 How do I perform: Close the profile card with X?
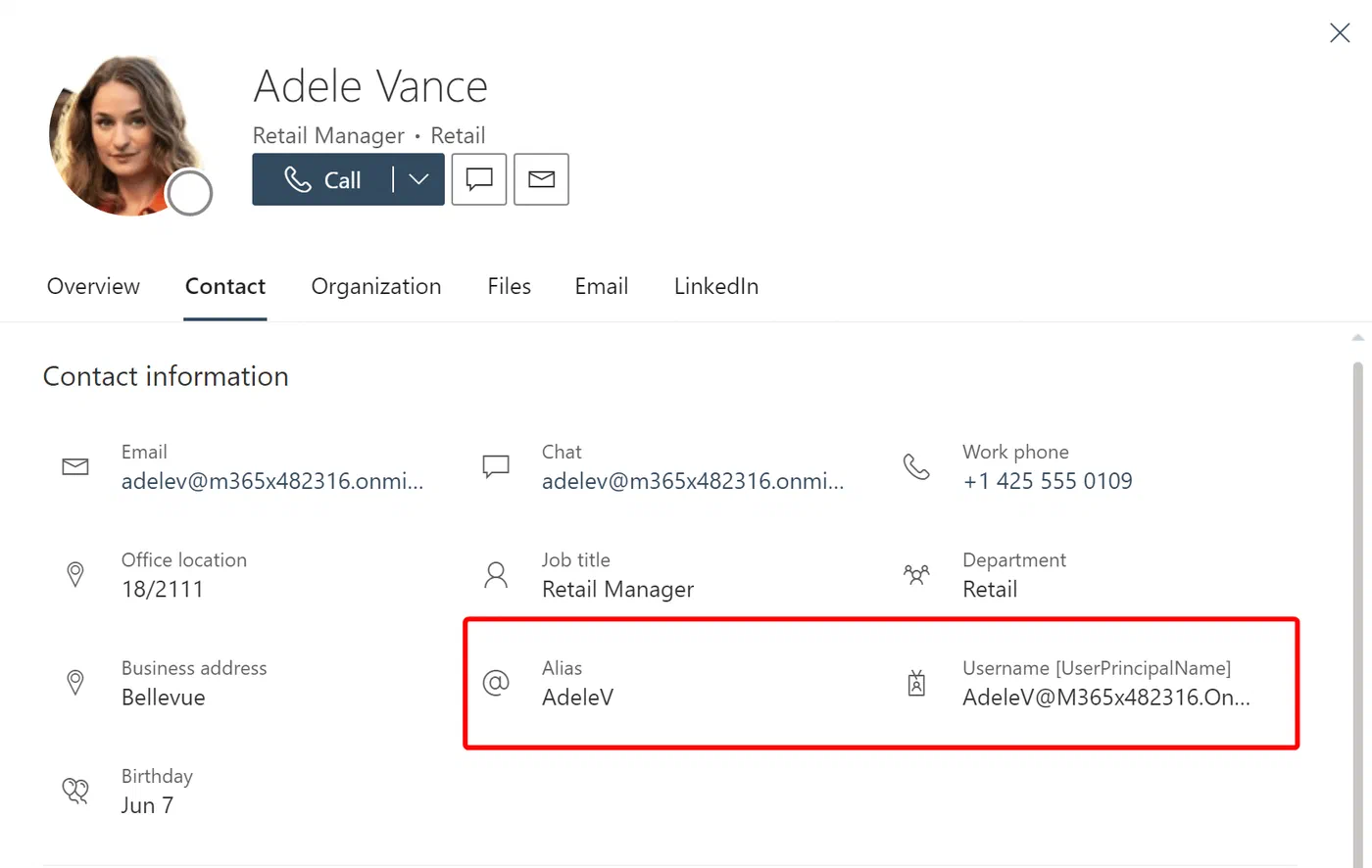click(x=1340, y=33)
